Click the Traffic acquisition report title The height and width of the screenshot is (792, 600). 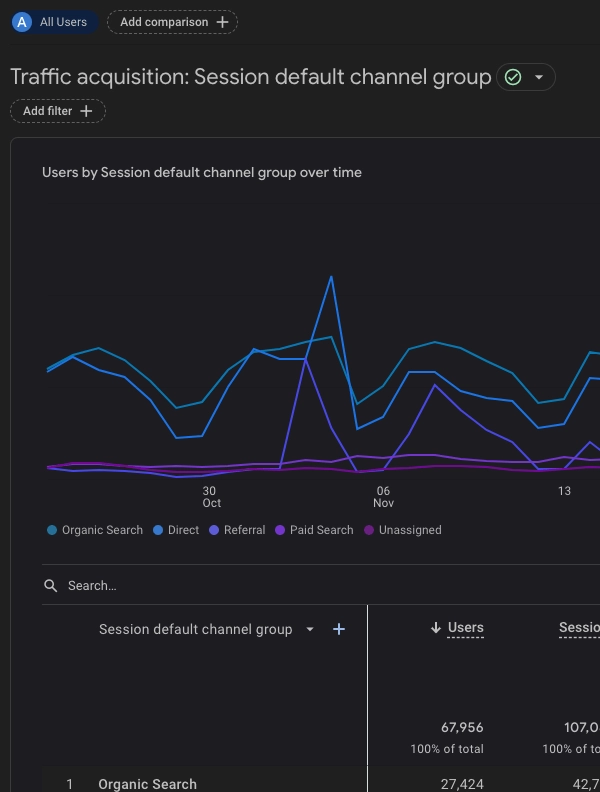(x=251, y=77)
